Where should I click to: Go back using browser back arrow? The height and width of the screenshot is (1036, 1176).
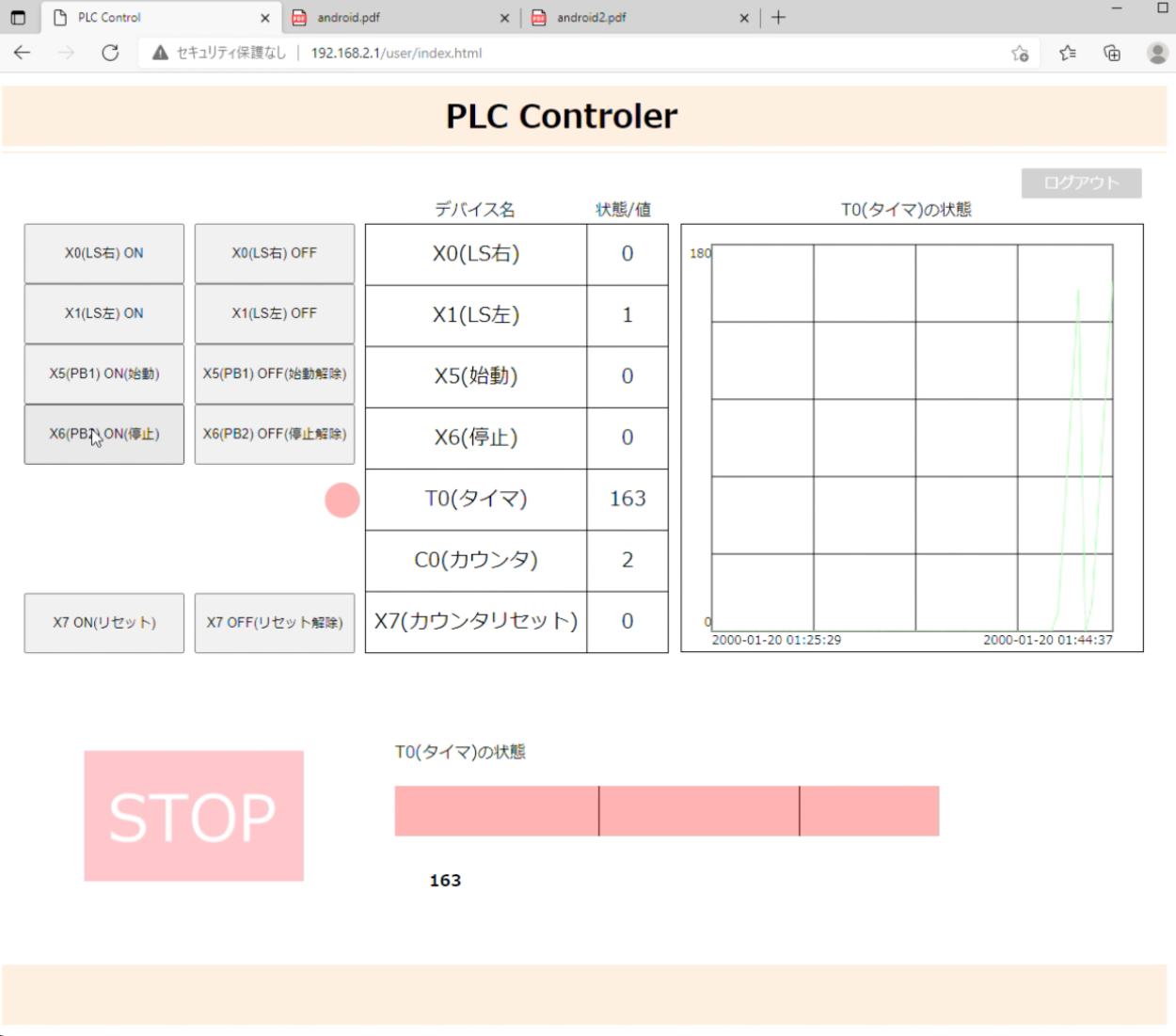coord(23,53)
